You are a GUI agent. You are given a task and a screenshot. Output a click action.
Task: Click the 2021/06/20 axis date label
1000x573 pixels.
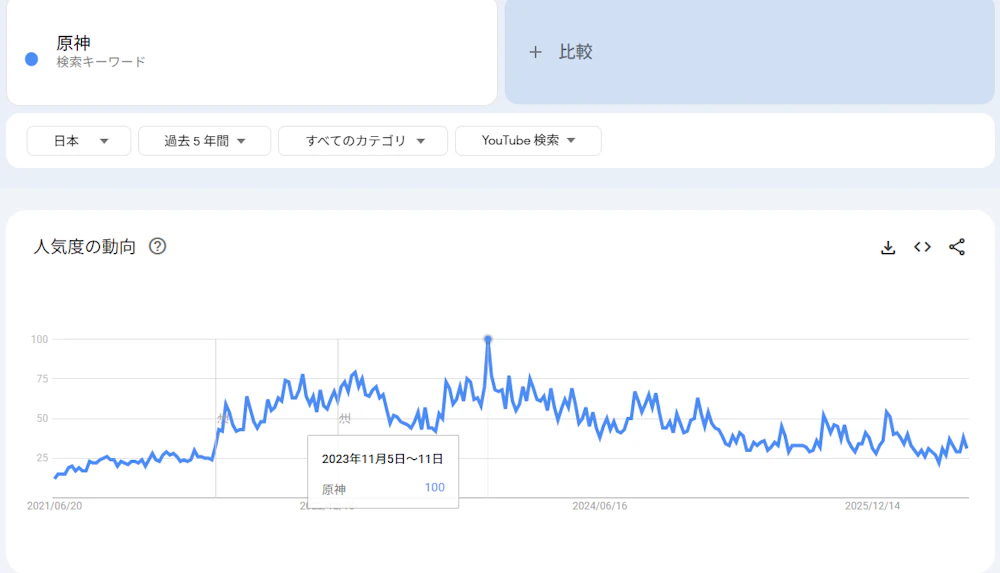[x=54, y=506]
